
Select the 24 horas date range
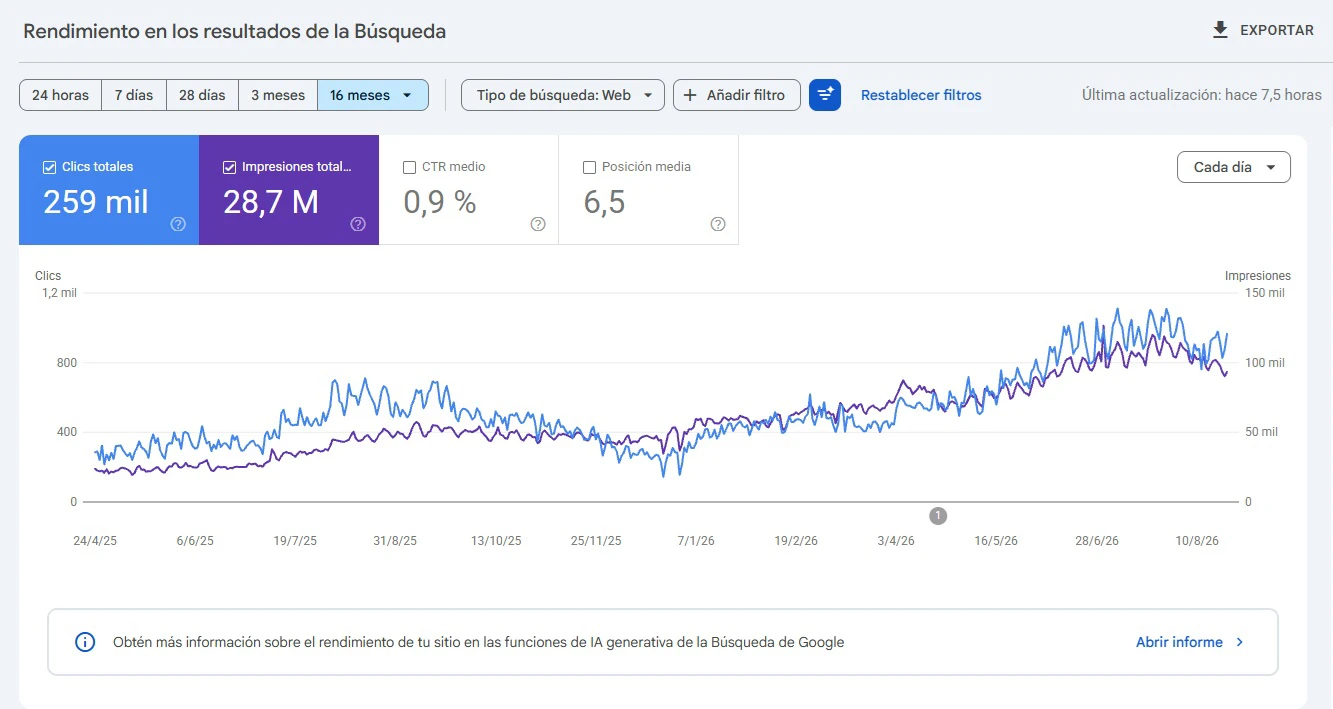pos(60,95)
